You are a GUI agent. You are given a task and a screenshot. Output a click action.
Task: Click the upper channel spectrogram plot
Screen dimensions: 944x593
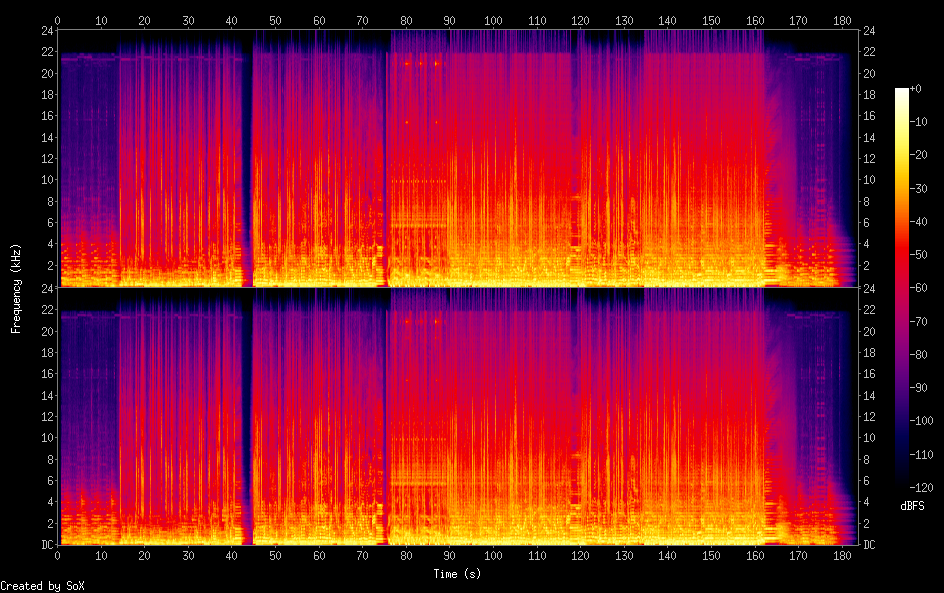(458, 158)
